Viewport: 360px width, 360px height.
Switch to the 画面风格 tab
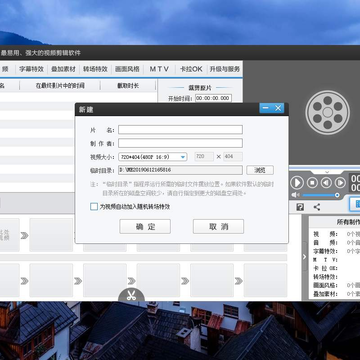coord(127,69)
